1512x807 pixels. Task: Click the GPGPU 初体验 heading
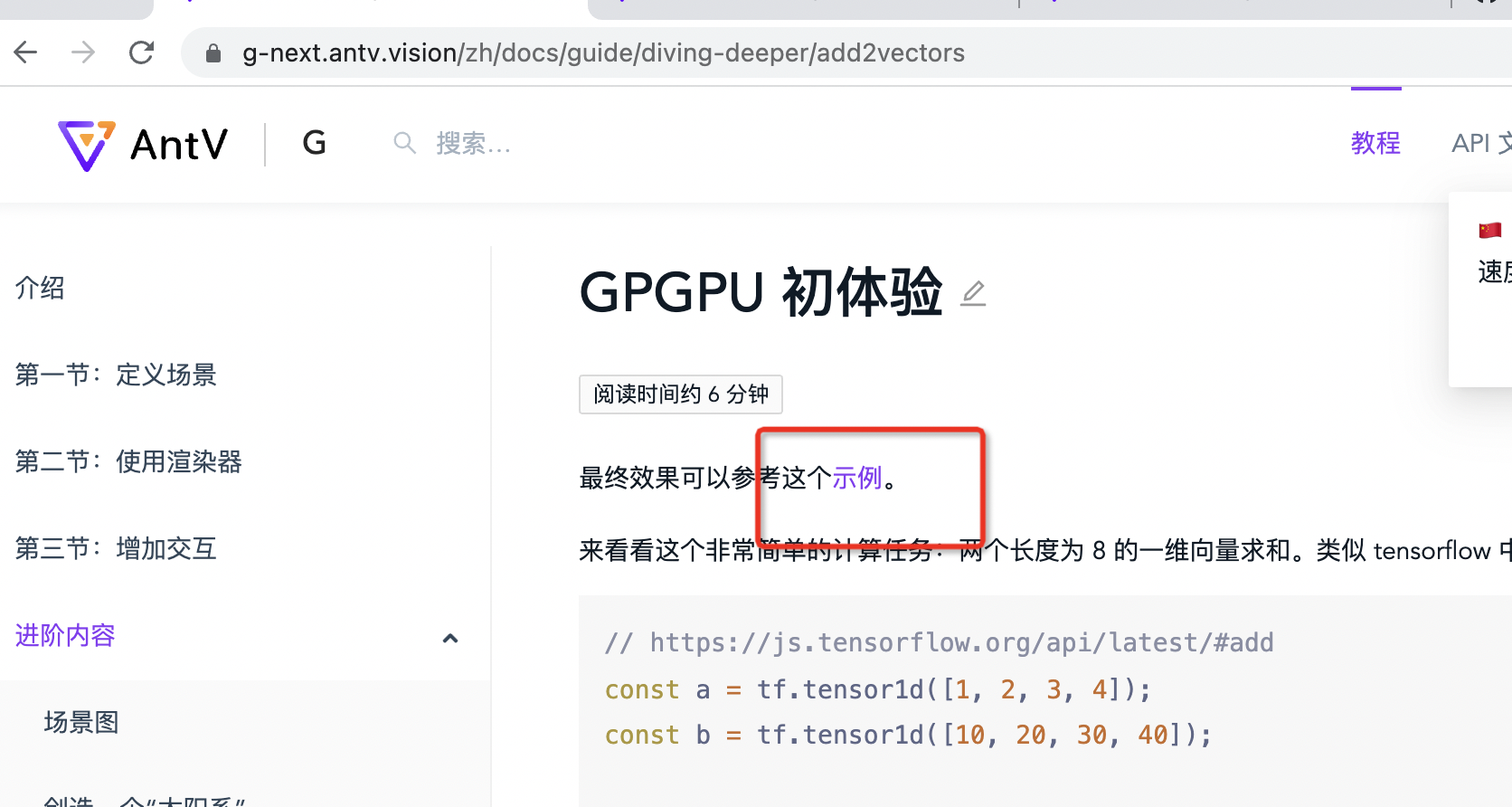tap(761, 292)
